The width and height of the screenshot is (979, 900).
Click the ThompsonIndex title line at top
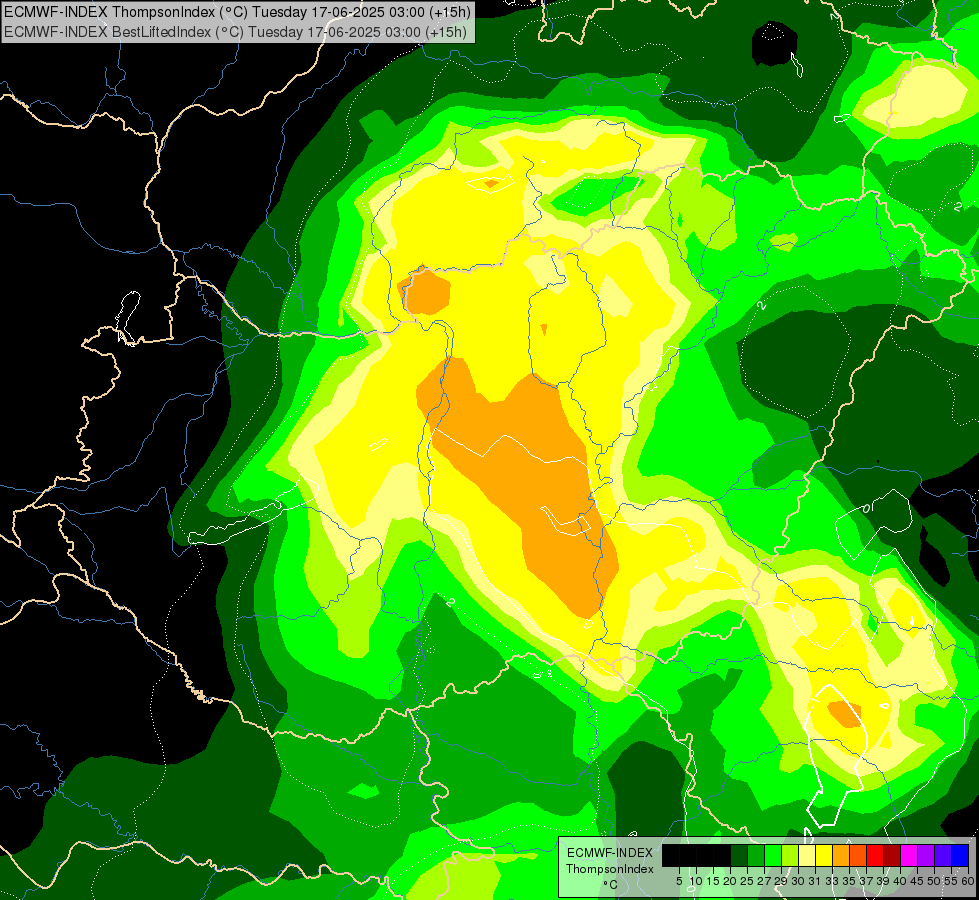tap(237, 12)
